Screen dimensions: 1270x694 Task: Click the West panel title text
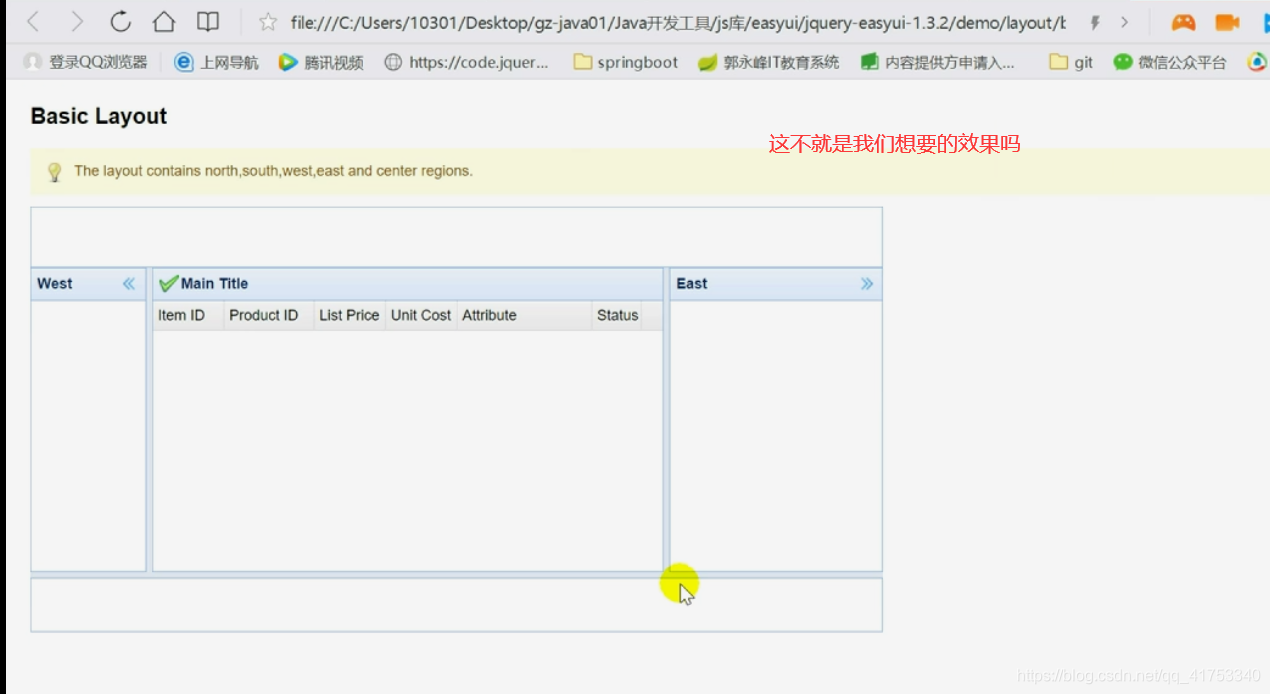click(x=54, y=284)
